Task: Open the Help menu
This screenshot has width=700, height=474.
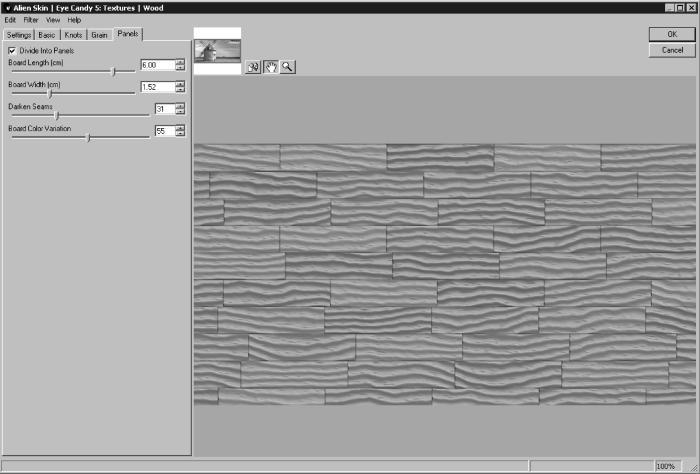Action: [x=74, y=20]
